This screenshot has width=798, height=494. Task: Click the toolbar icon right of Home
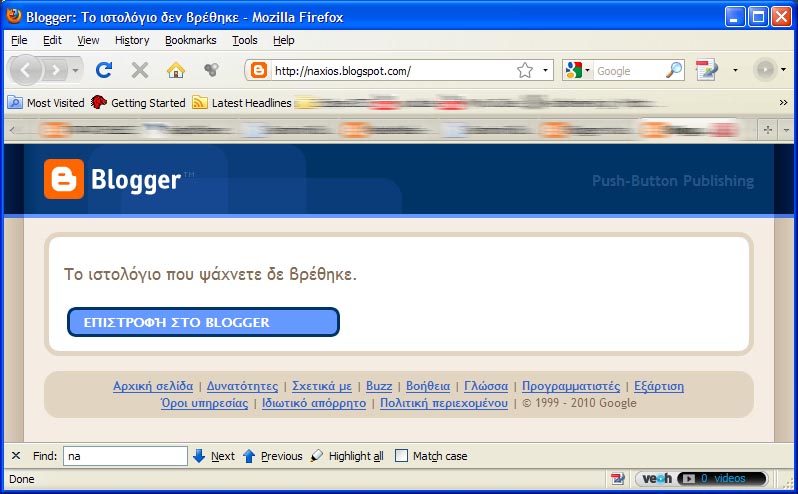(211, 69)
